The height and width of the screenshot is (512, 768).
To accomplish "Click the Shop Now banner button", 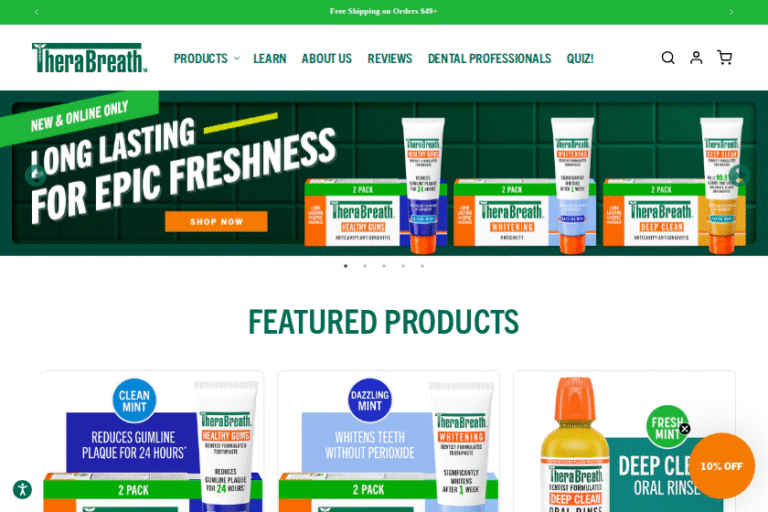I will point(216,221).
